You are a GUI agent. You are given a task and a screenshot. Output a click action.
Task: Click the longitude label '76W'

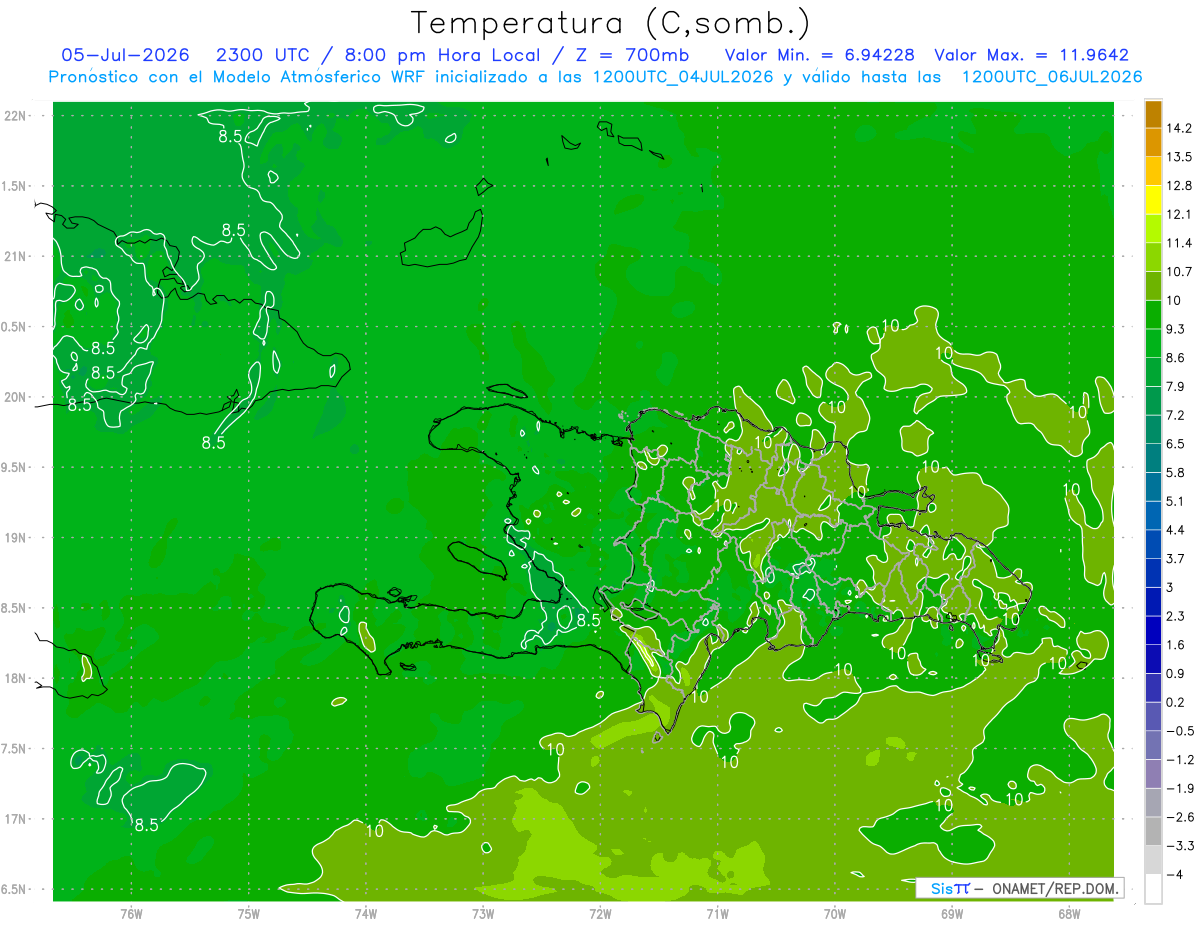click(x=131, y=914)
